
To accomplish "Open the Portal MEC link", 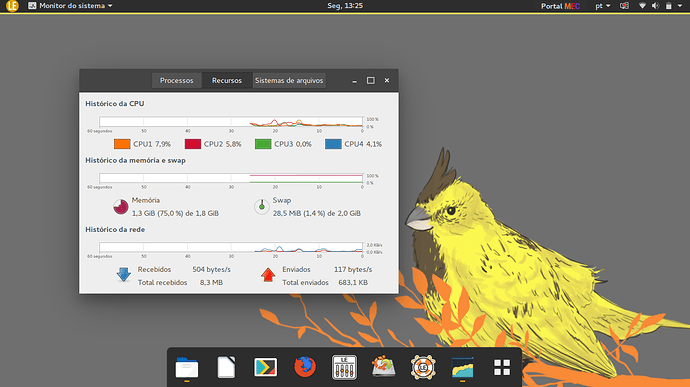I will tap(560, 6).
